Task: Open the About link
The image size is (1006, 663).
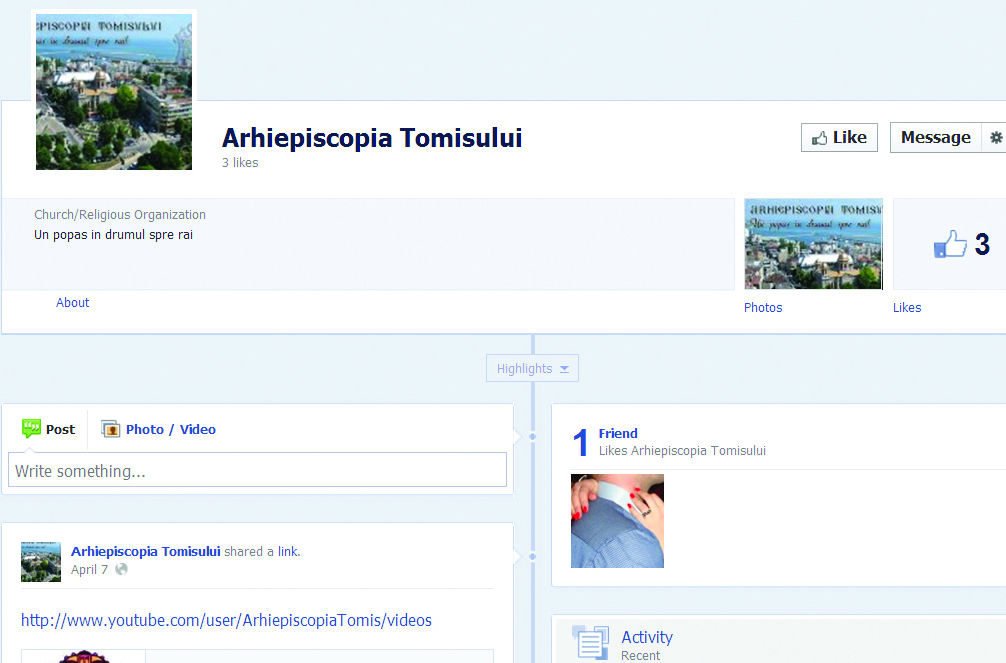Action: point(72,302)
